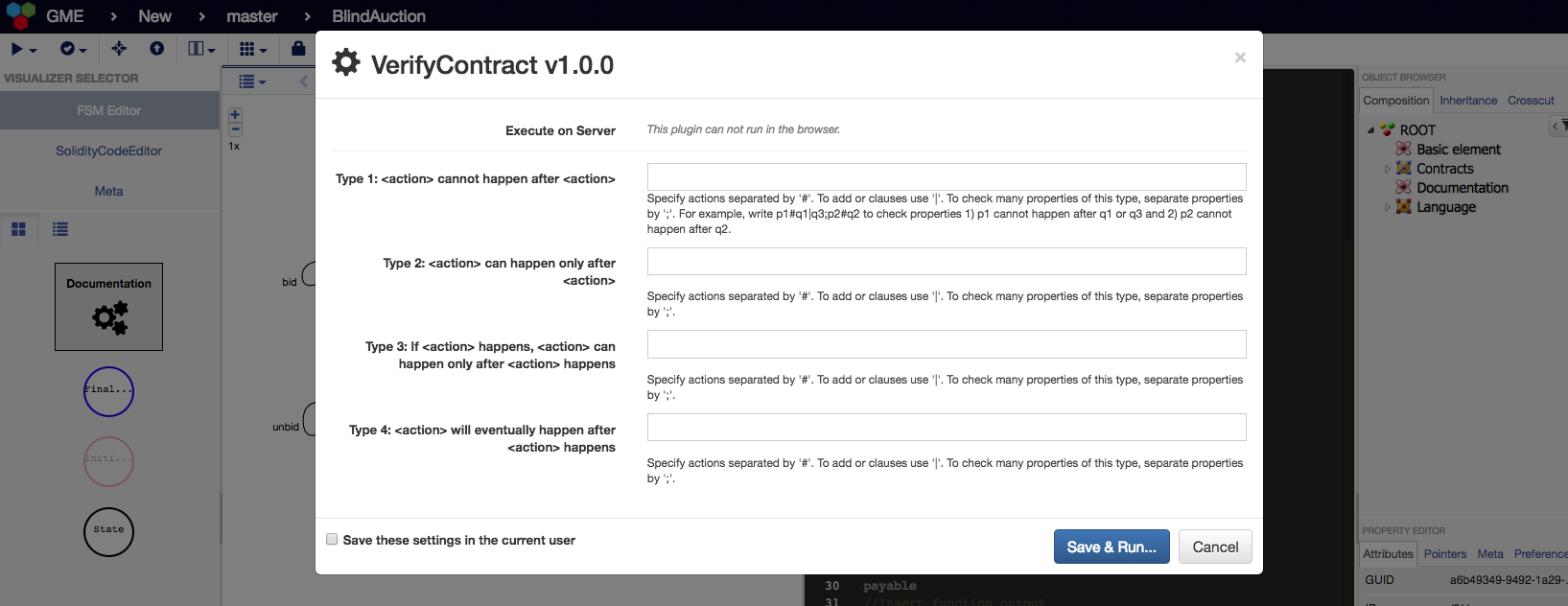Click the back chevron in canvas toolbar

pyautogui.click(x=304, y=82)
